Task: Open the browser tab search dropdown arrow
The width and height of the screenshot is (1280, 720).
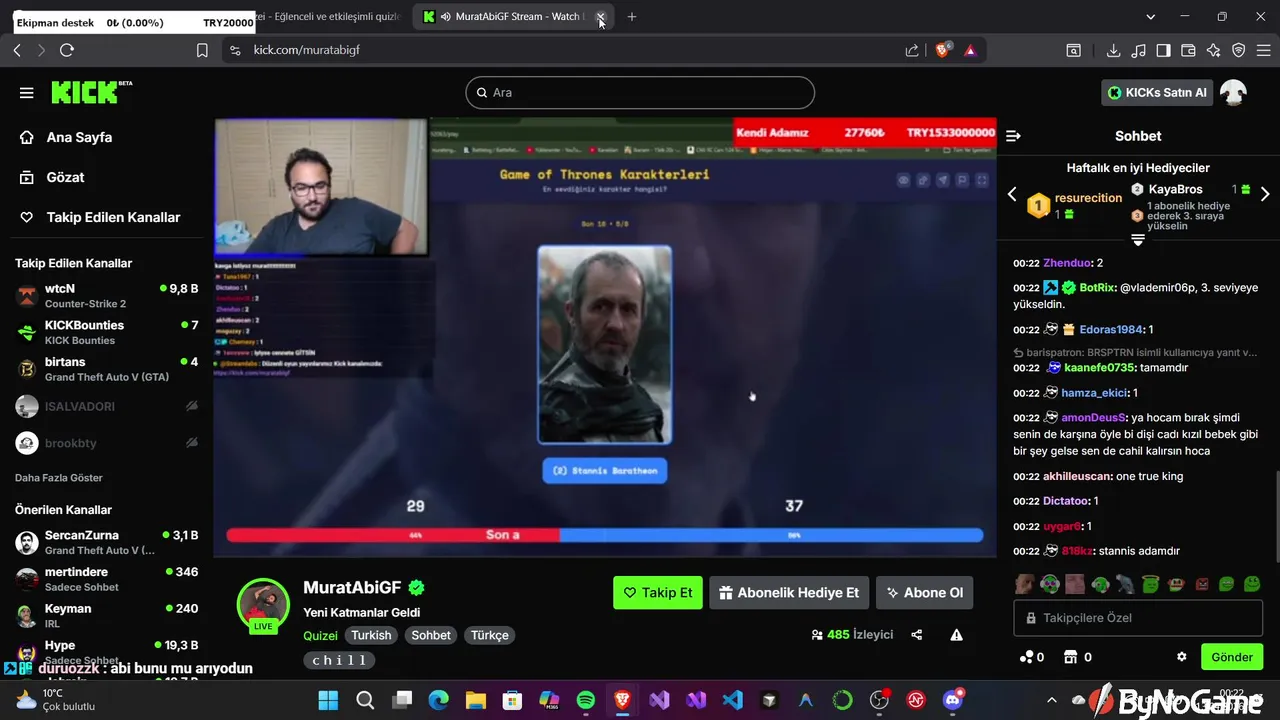Action: pyautogui.click(x=1152, y=17)
